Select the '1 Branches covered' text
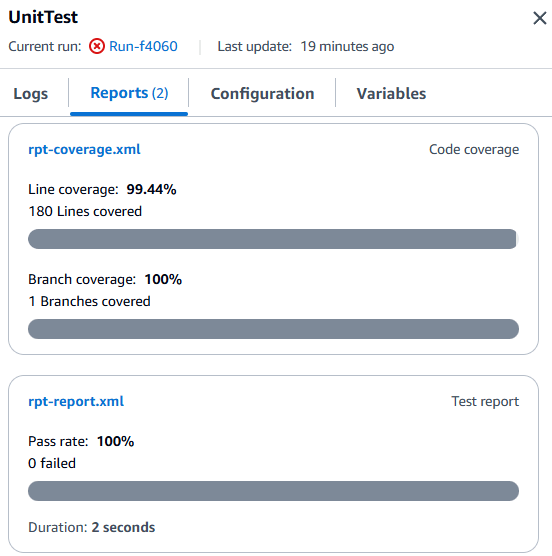Viewport: 552px width, 556px height. click(89, 301)
